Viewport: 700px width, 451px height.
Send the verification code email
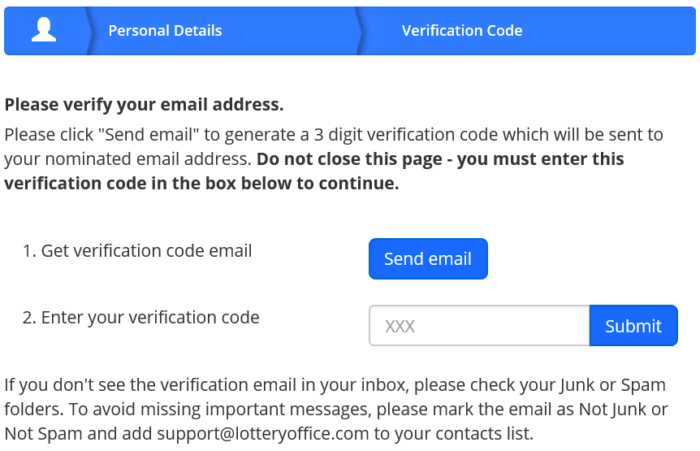pyautogui.click(x=428, y=259)
